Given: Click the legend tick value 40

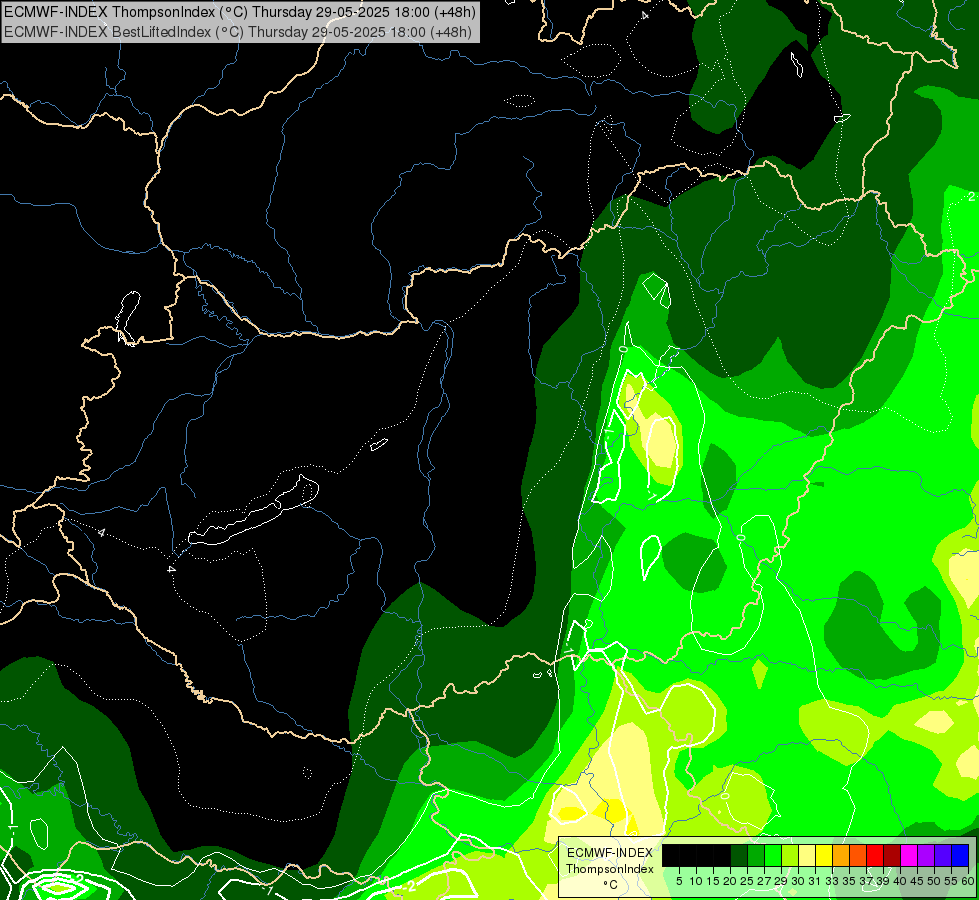Looking at the screenshot, I should point(900,881).
